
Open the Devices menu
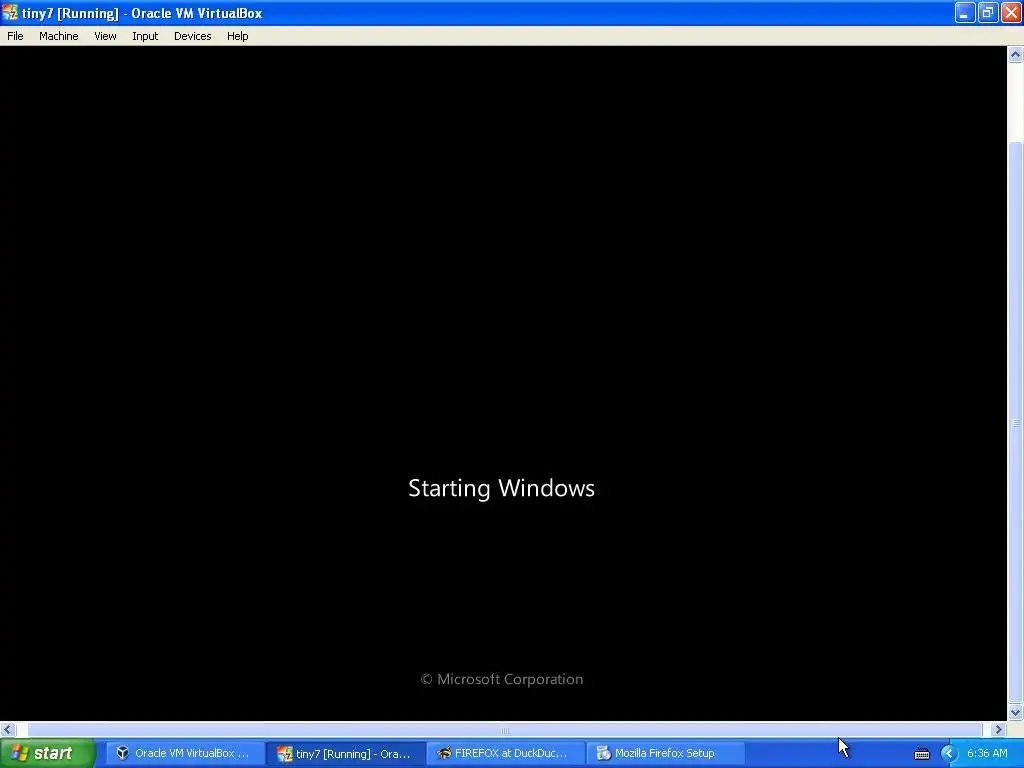tap(192, 36)
